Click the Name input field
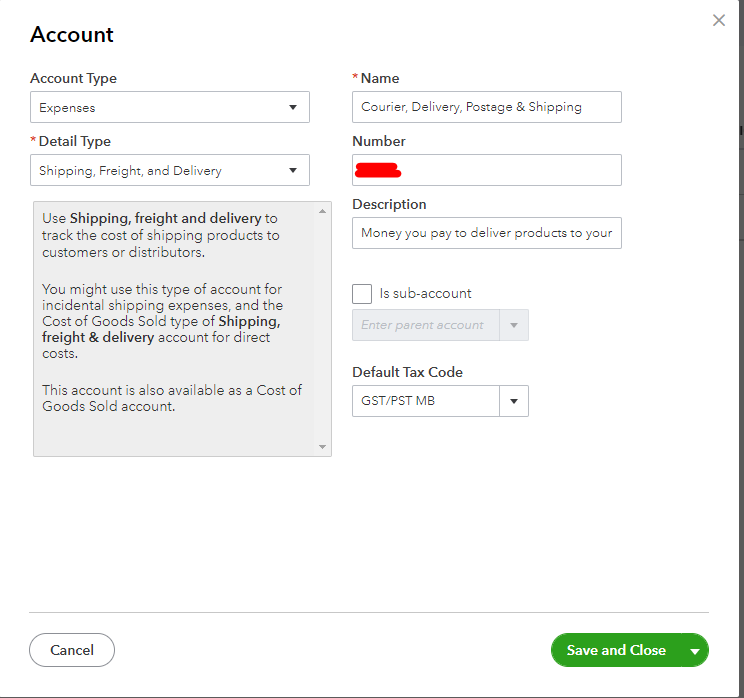744x698 pixels. pos(486,107)
